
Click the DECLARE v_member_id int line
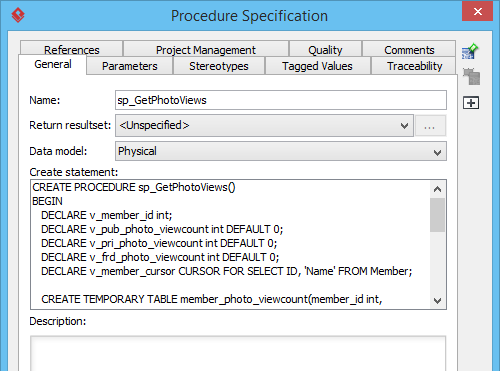pos(107,215)
